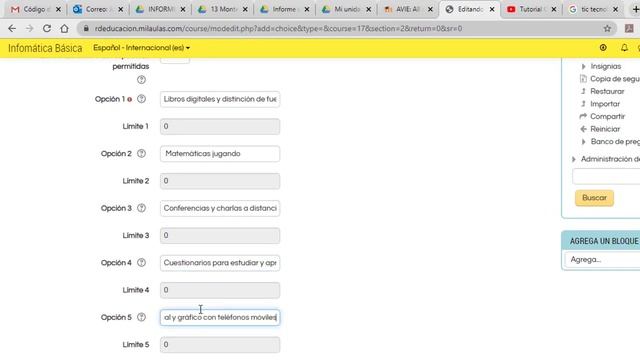Click the Restaurar arrow icon
Viewport: 640px width, 360px height.
pos(583,91)
